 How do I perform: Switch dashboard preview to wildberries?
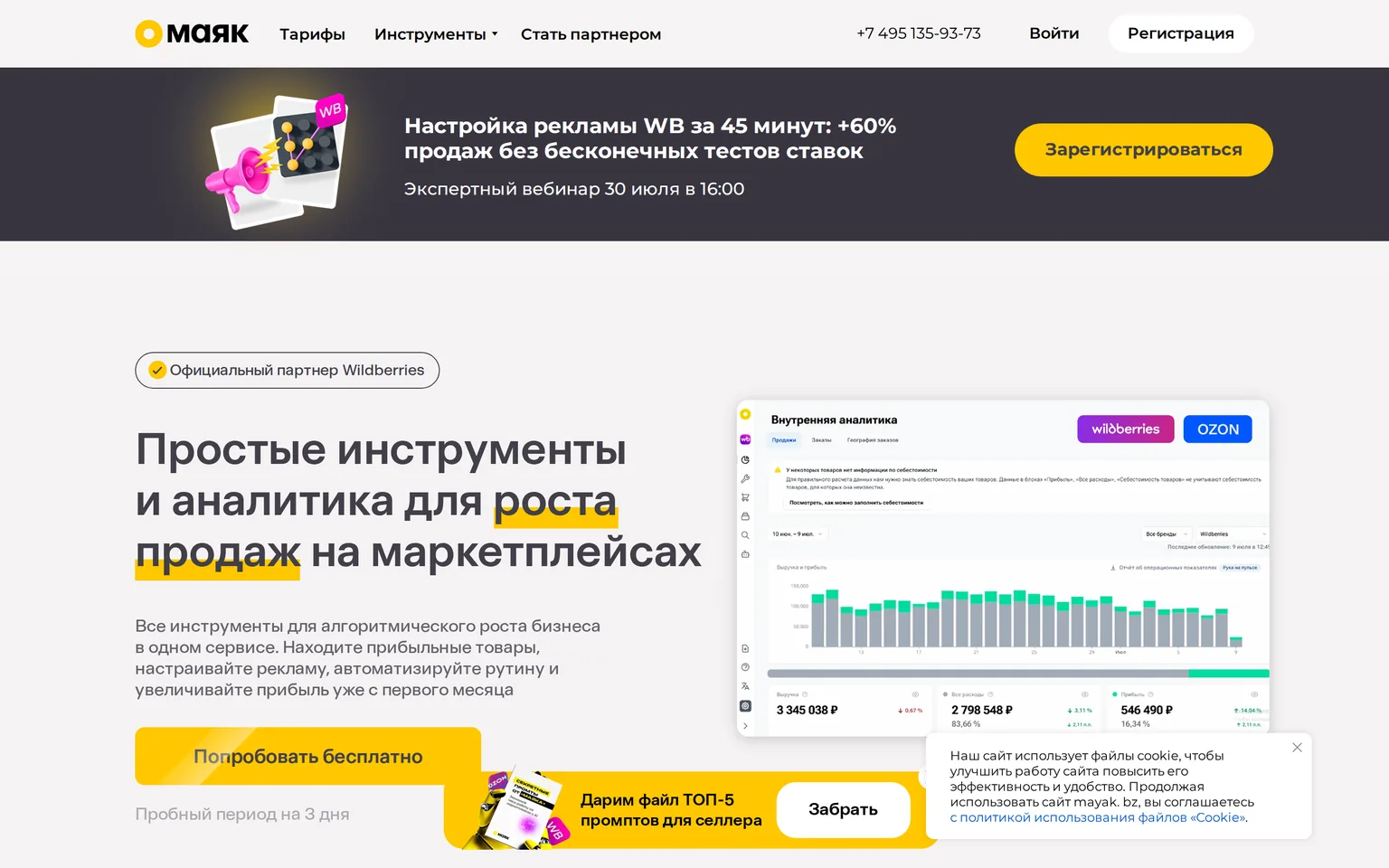coord(1125,429)
